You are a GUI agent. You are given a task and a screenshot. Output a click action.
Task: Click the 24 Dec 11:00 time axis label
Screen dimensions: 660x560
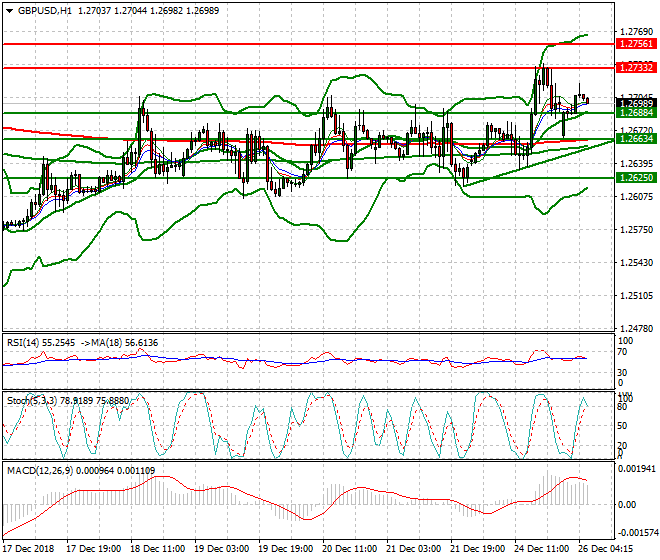541,550
